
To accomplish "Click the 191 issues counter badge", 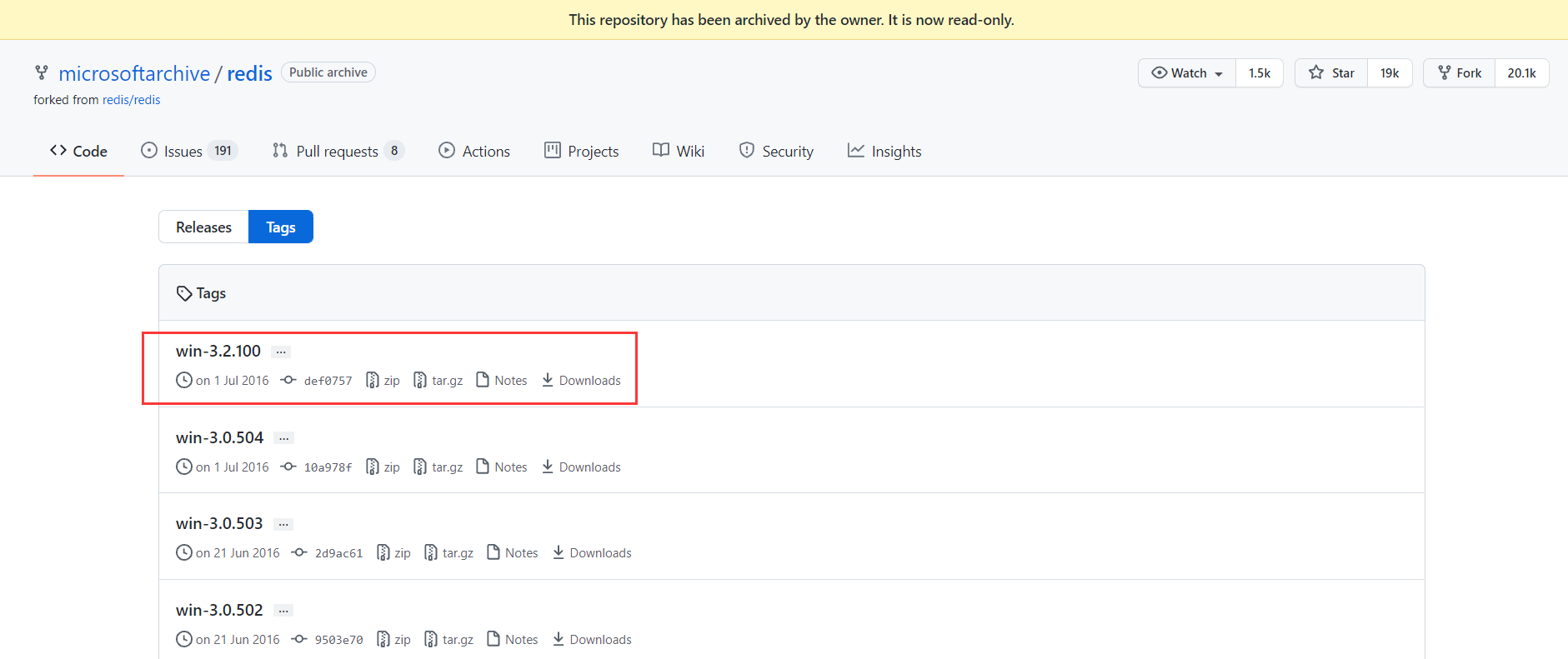I will (x=223, y=151).
